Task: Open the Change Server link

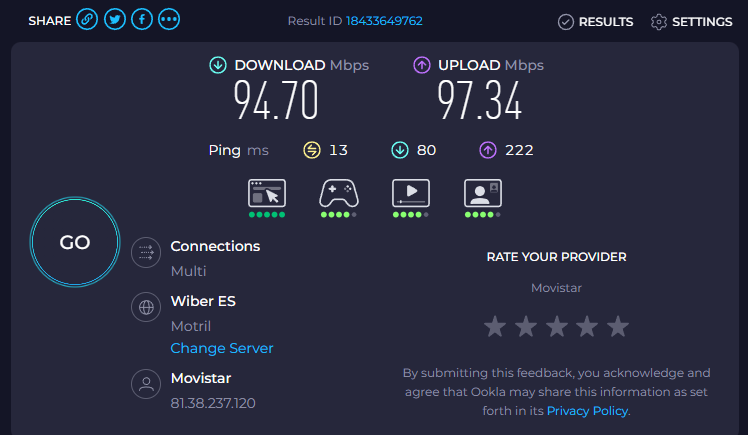Action: (222, 348)
